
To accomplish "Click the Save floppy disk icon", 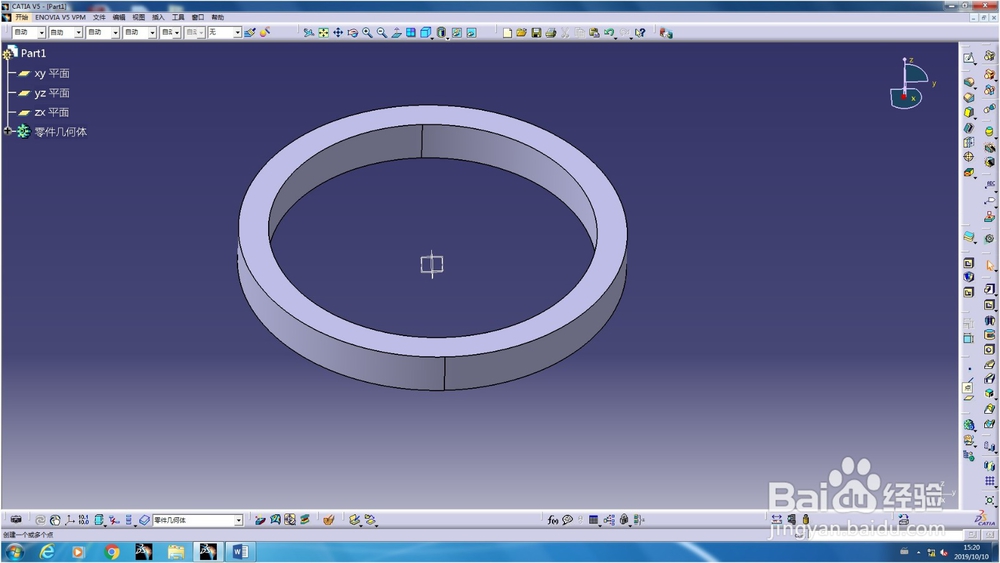I will tap(536, 33).
